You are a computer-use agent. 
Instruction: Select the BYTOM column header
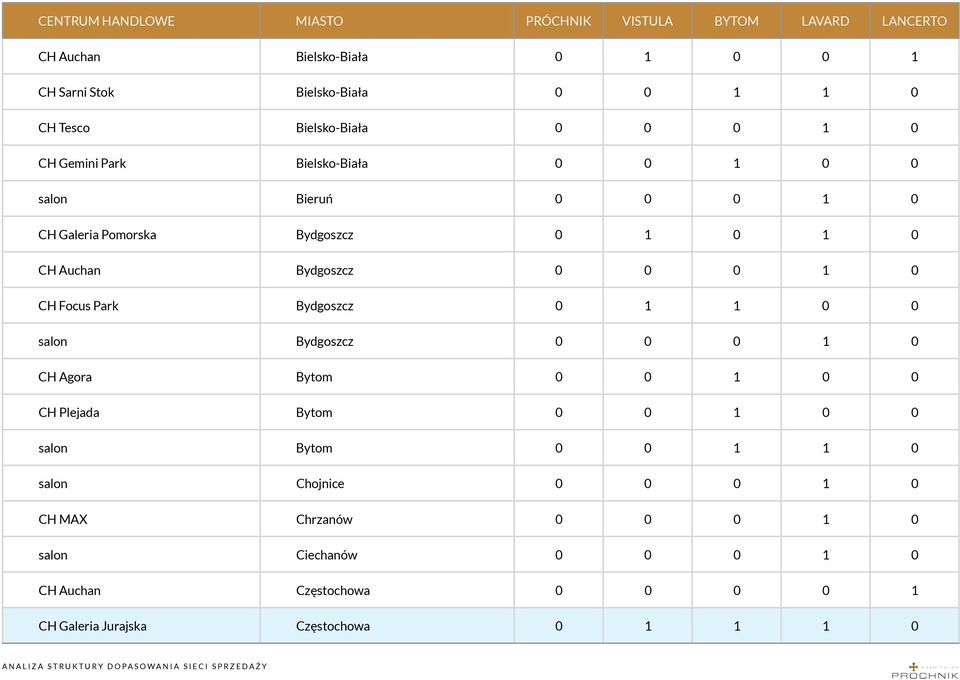(x=736, y=21)
